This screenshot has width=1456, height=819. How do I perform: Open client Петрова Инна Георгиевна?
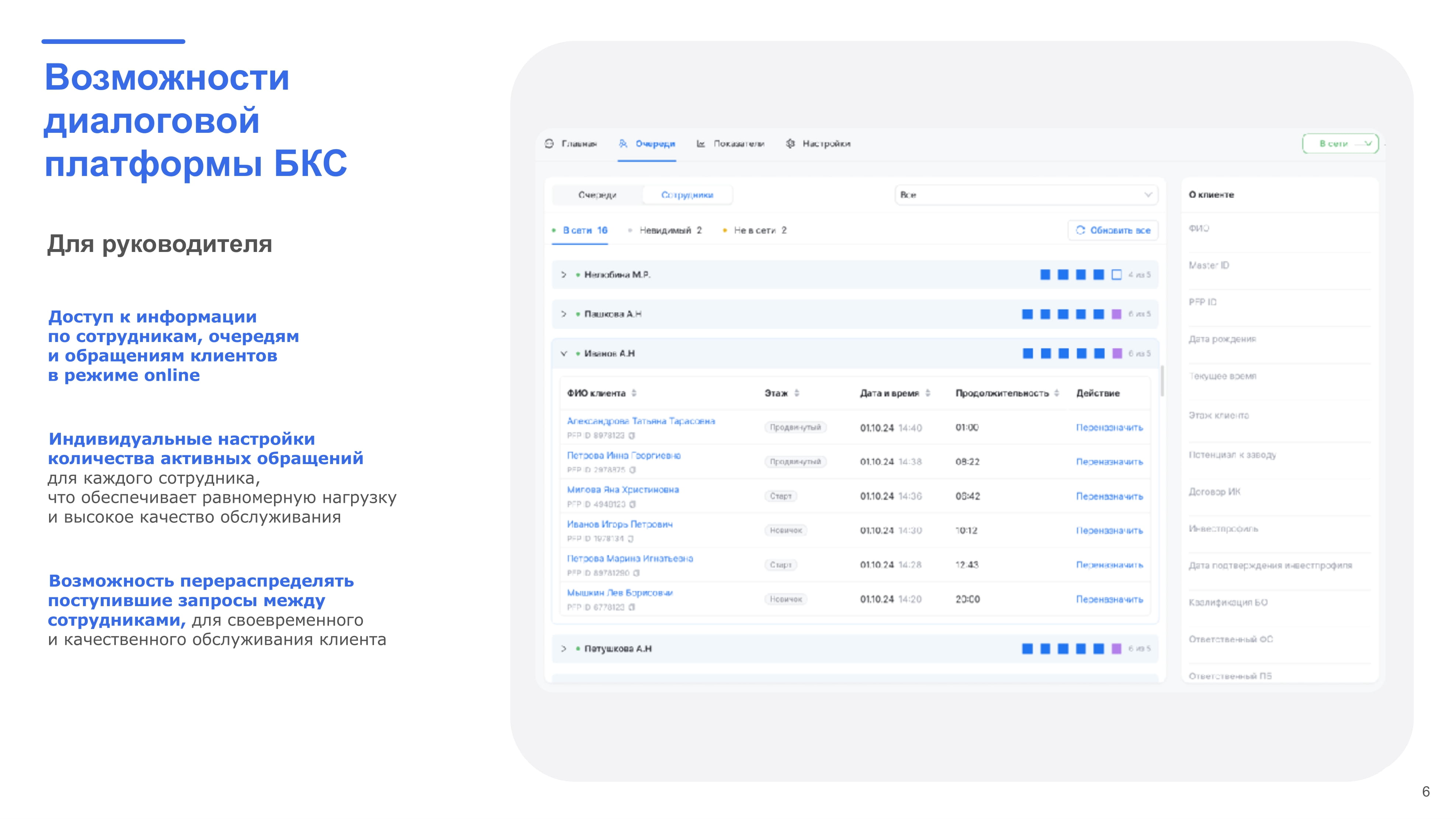pyautogui.click(x=623, y=456)
